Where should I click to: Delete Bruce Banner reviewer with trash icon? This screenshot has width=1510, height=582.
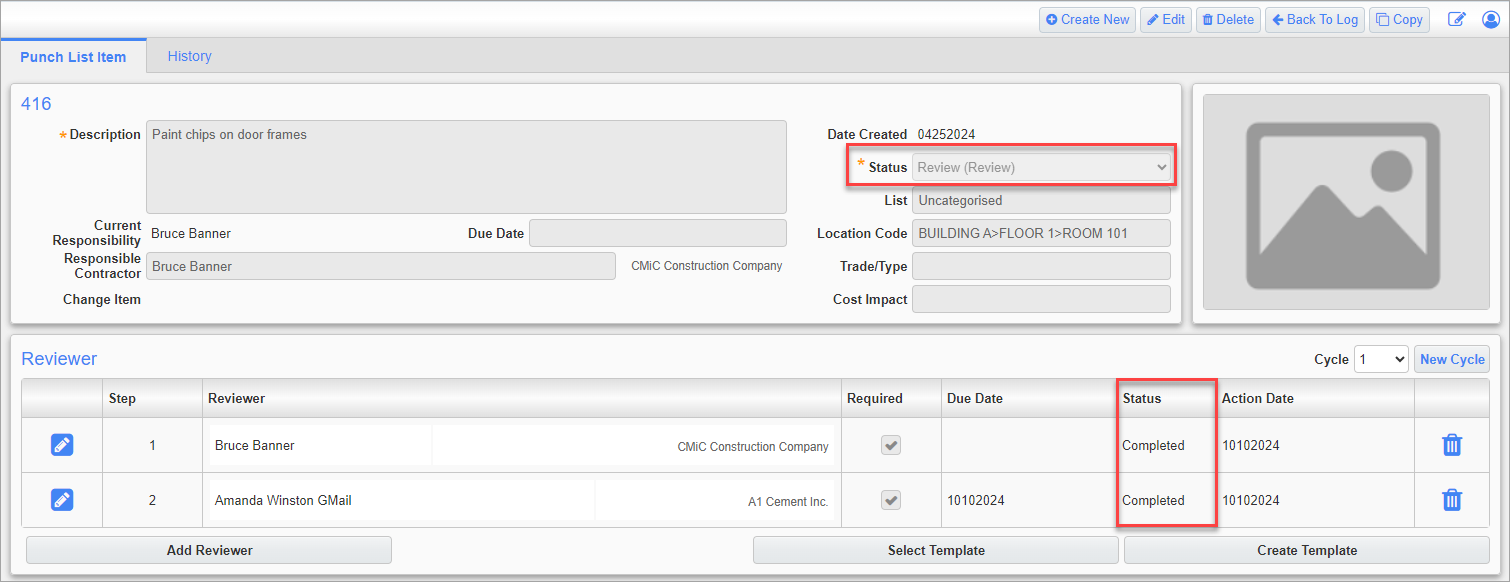click(x=1452, y=444)
